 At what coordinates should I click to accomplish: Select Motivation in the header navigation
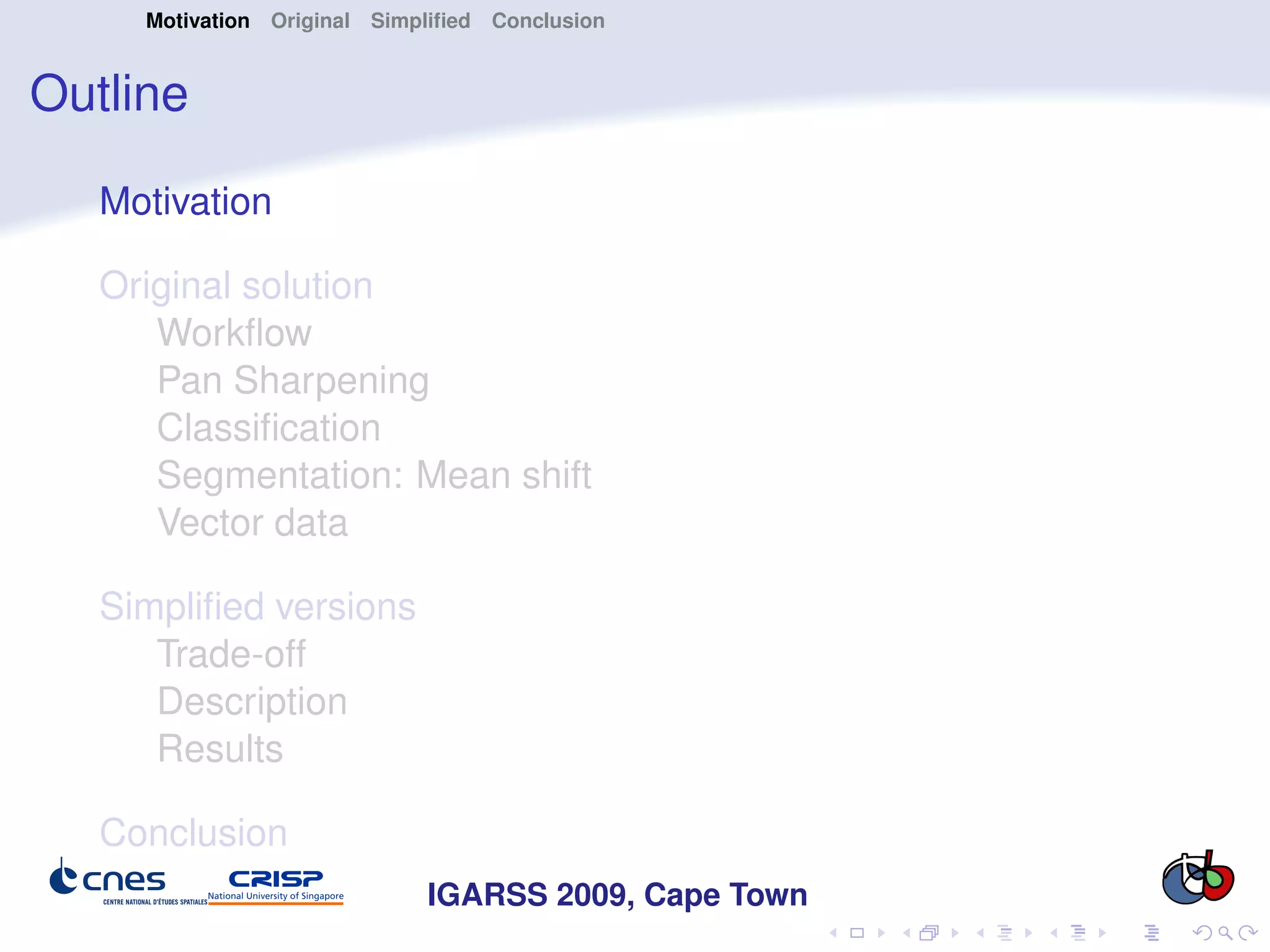click(x=198, y=21)
